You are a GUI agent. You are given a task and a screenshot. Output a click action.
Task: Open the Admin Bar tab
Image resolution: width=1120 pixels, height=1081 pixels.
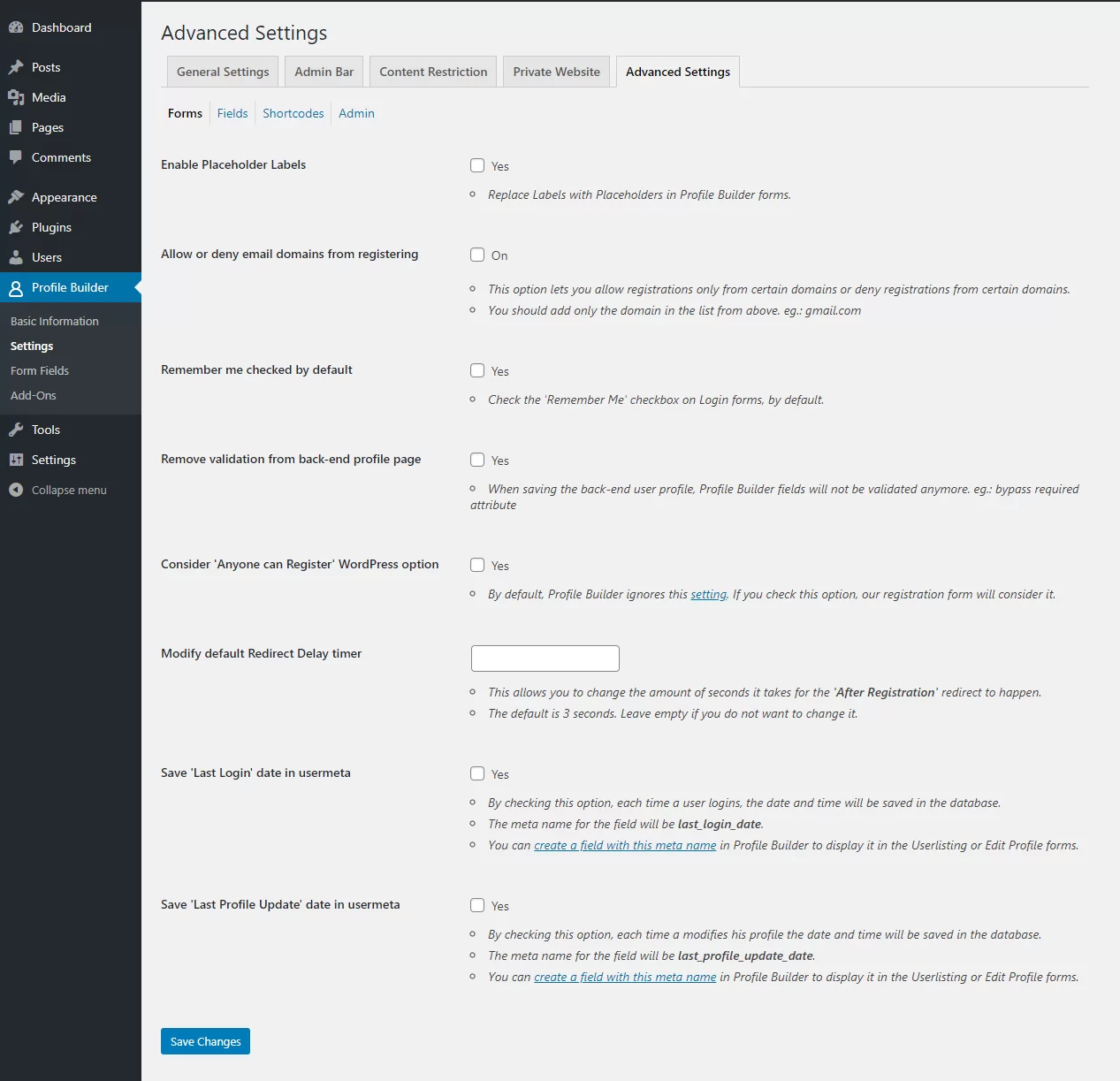click(324, 72)
